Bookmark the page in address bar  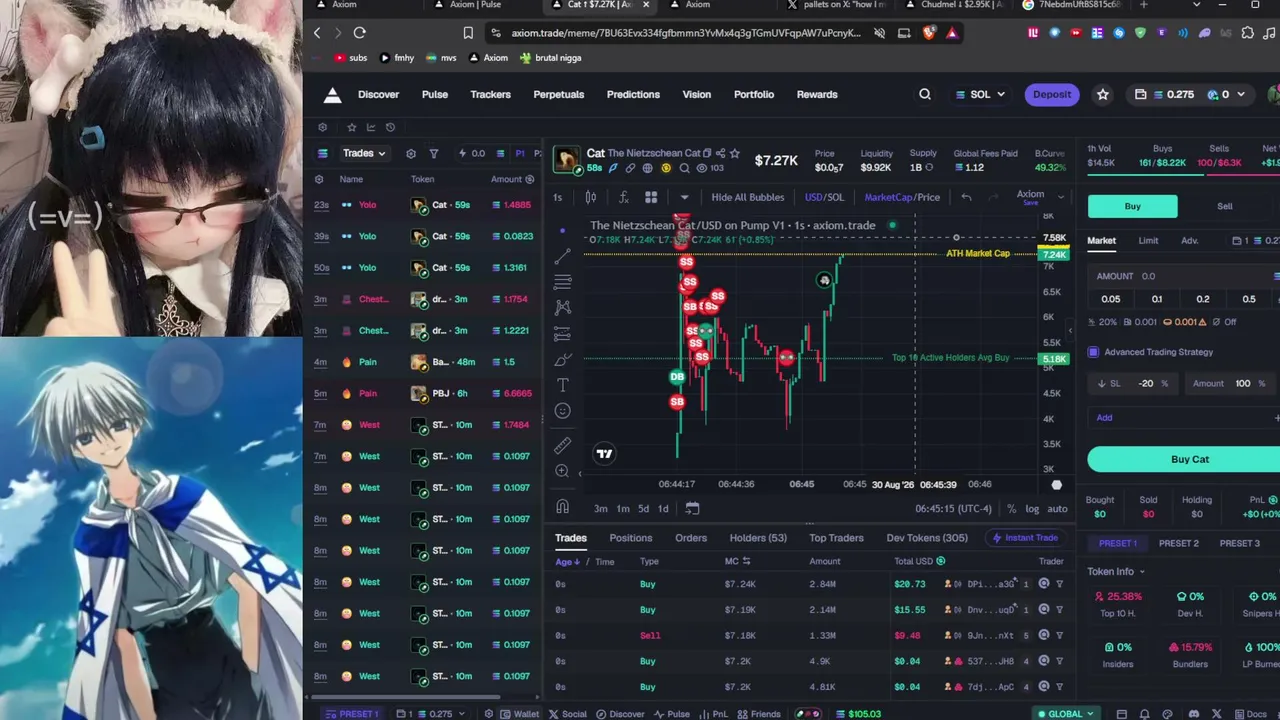468,33
